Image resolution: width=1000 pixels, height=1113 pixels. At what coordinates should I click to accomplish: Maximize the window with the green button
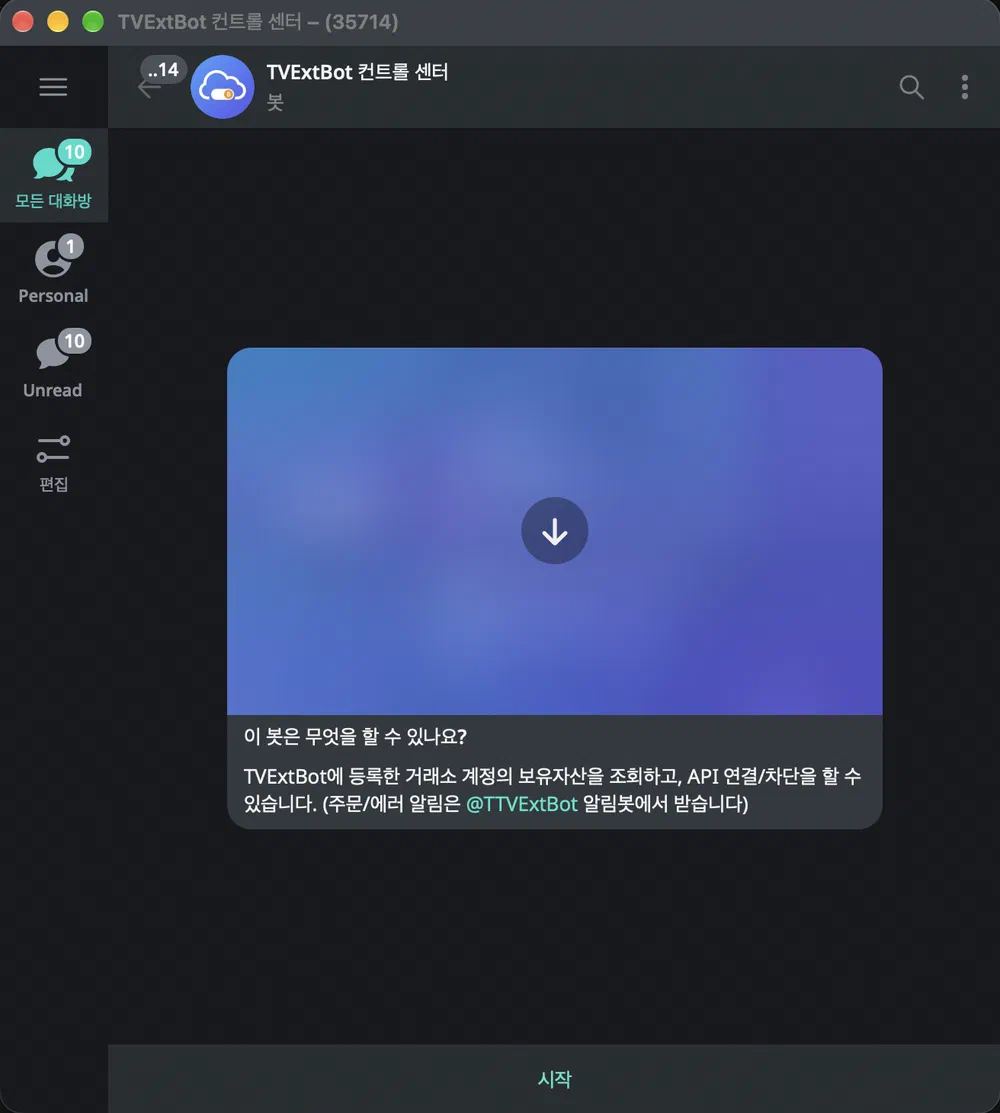93,22
